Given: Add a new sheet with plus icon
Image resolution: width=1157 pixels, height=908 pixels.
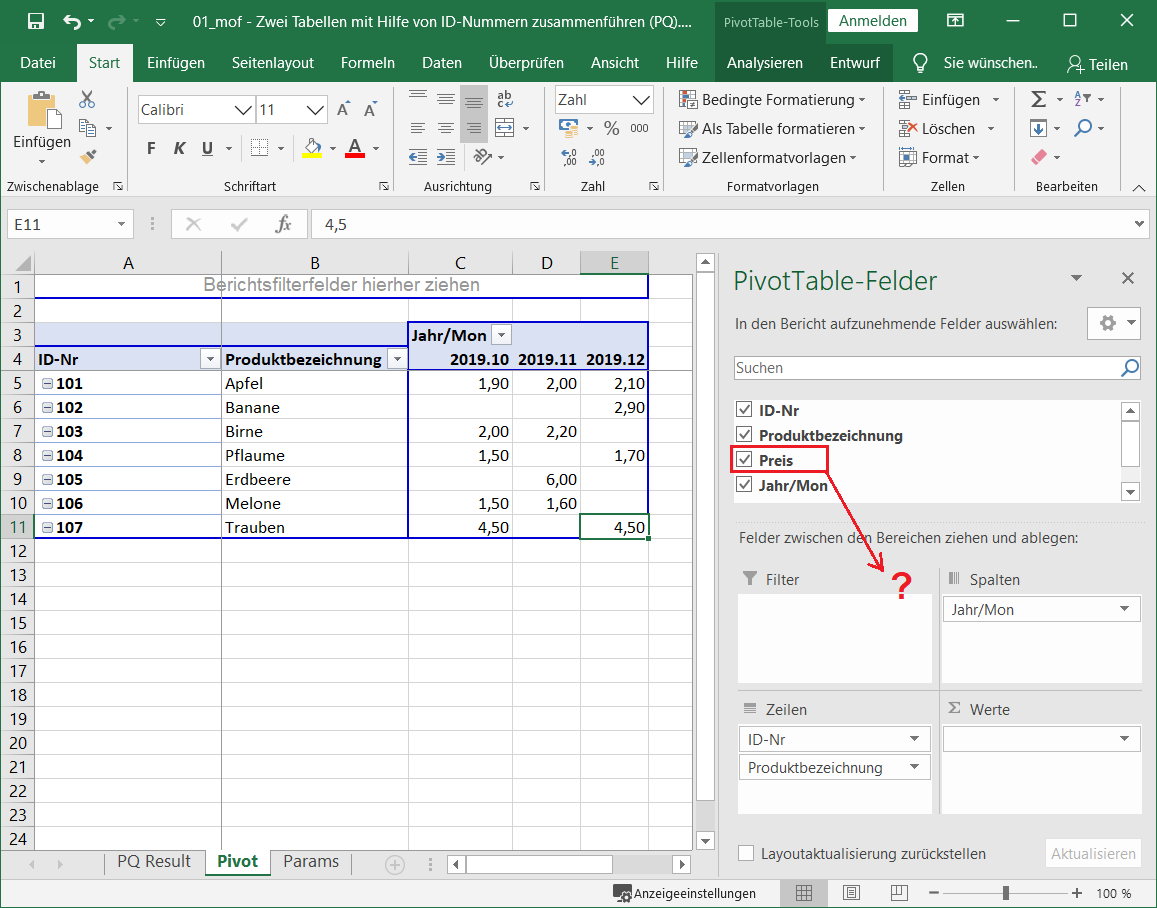Looking at the screenshot, I should point(395,864).
